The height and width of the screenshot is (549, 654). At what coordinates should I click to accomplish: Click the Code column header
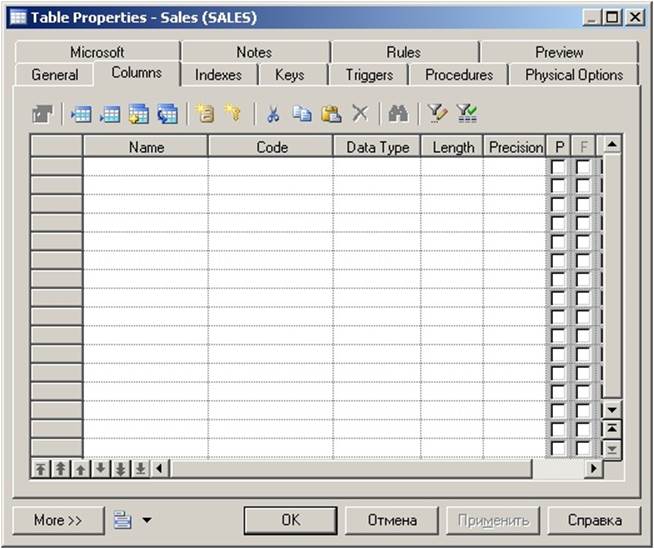(x=272, y=147)
